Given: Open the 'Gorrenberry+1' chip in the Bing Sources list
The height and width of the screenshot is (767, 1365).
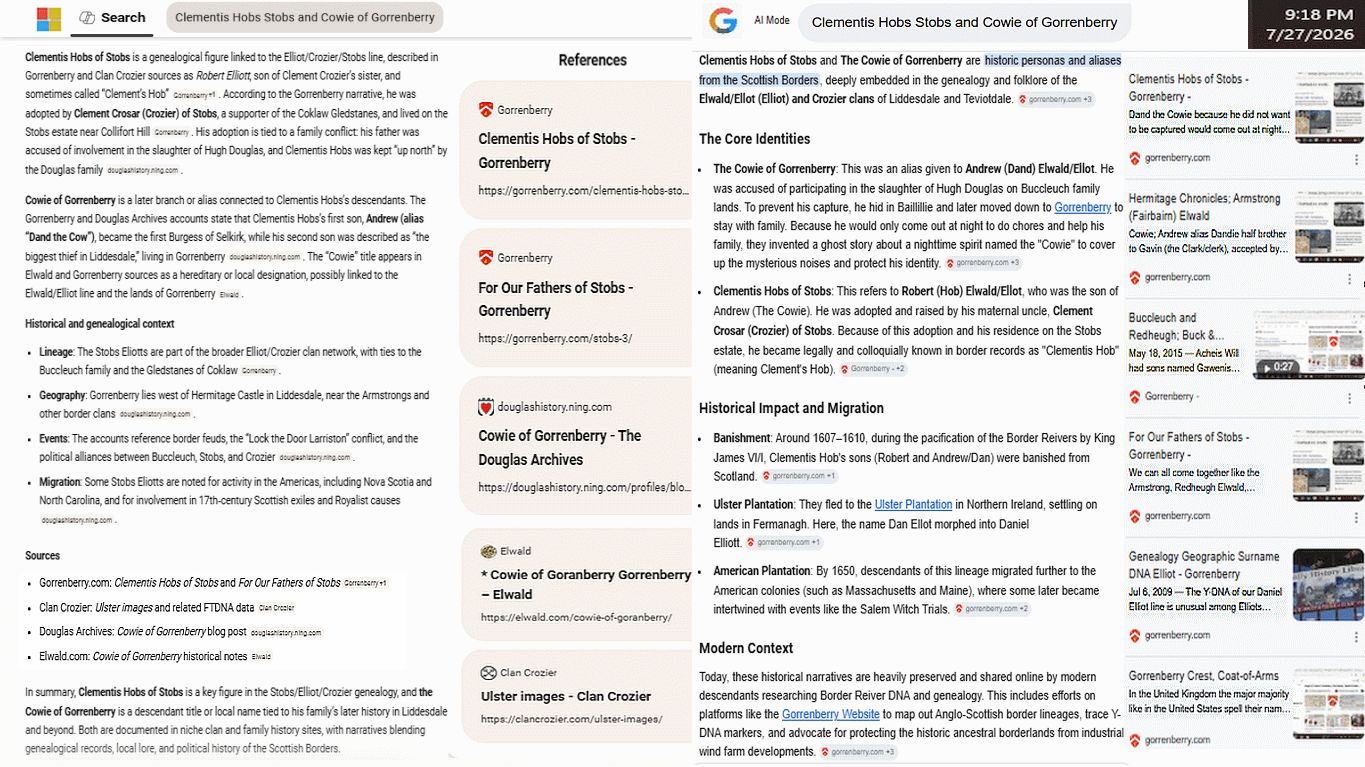Looking at the screenshot, I should coord(365,583).
